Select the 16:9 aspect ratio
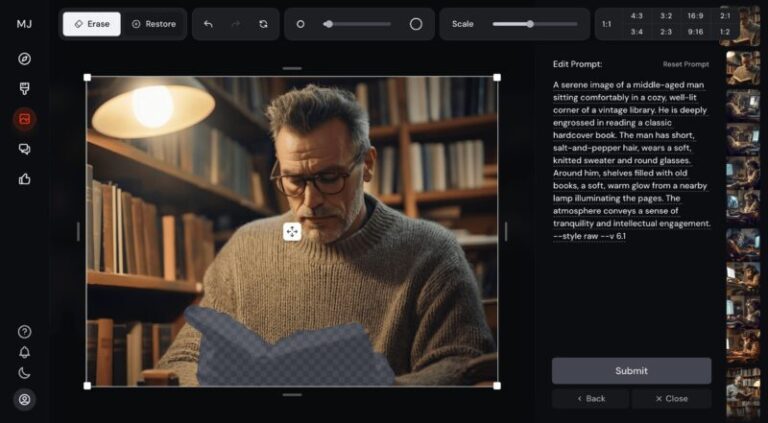This screenshot has width=768, height=423. [694, 16]
